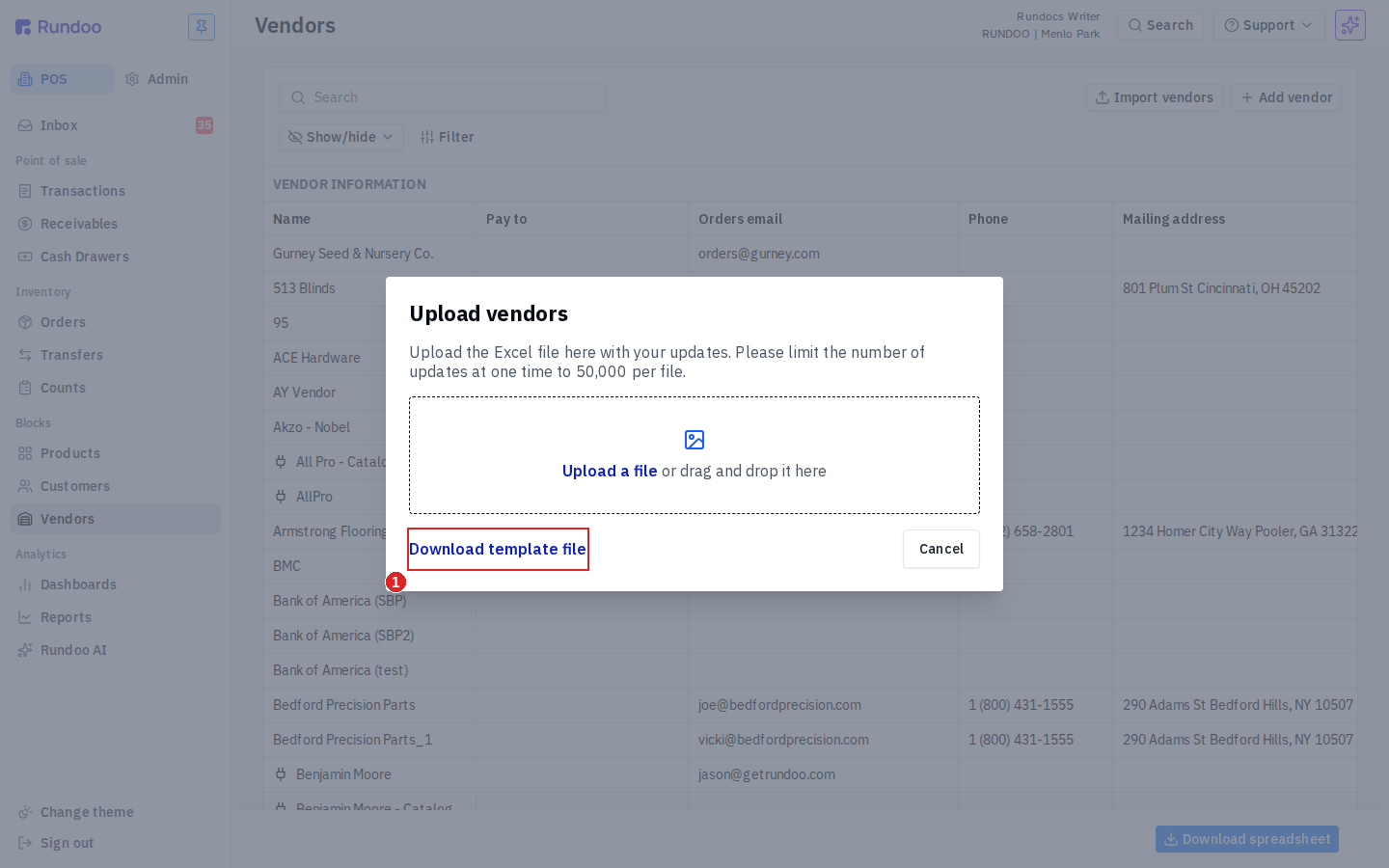The width and height of the screenshot is (1389, 868).
Task: Click Change theme
Action: pyautogui.click(x=115, y=812)
